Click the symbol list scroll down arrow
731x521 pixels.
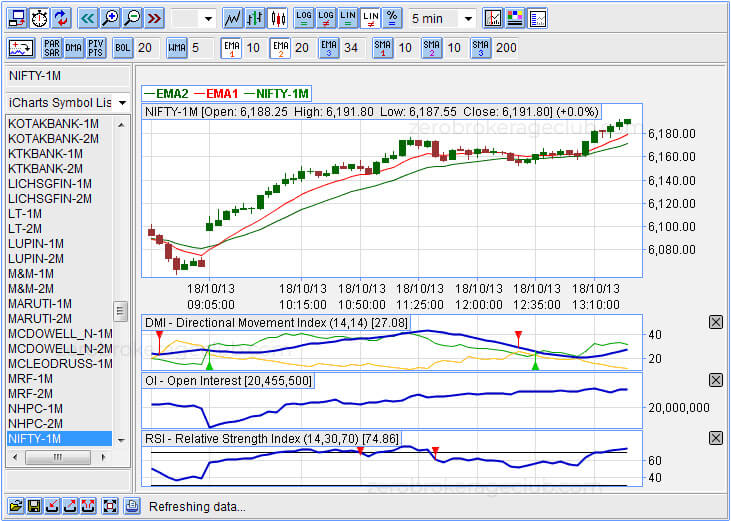(x=121, y=439)
